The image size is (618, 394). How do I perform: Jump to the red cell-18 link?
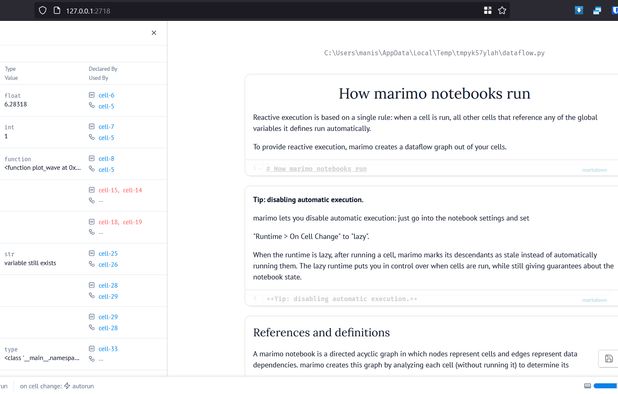[x=109, y=222]
